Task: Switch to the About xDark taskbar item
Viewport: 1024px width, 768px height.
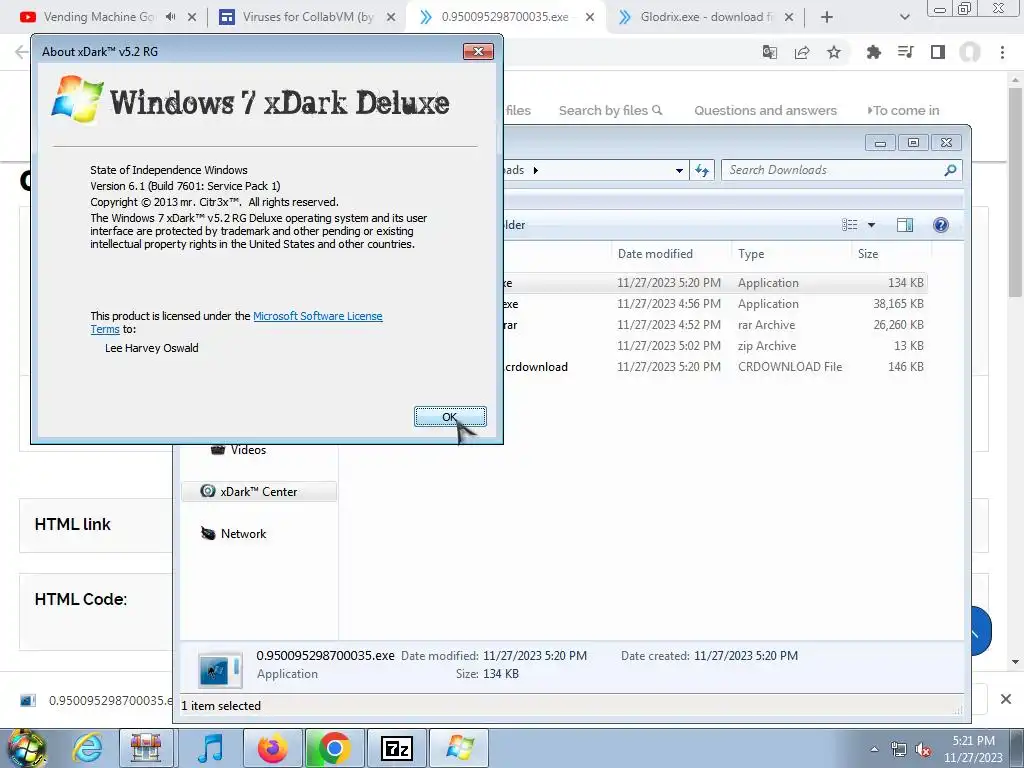Action: point(459,748)
